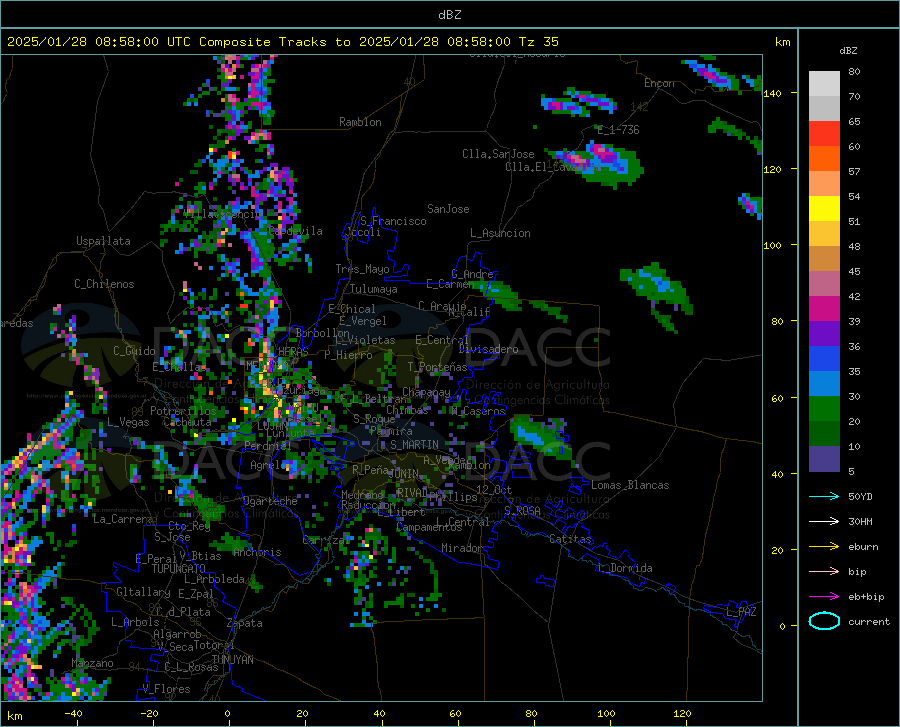This screenshot has width=900, height=727.
Task: Select the red 60 dBZ color swatch
Action: [x=824, y=134]
